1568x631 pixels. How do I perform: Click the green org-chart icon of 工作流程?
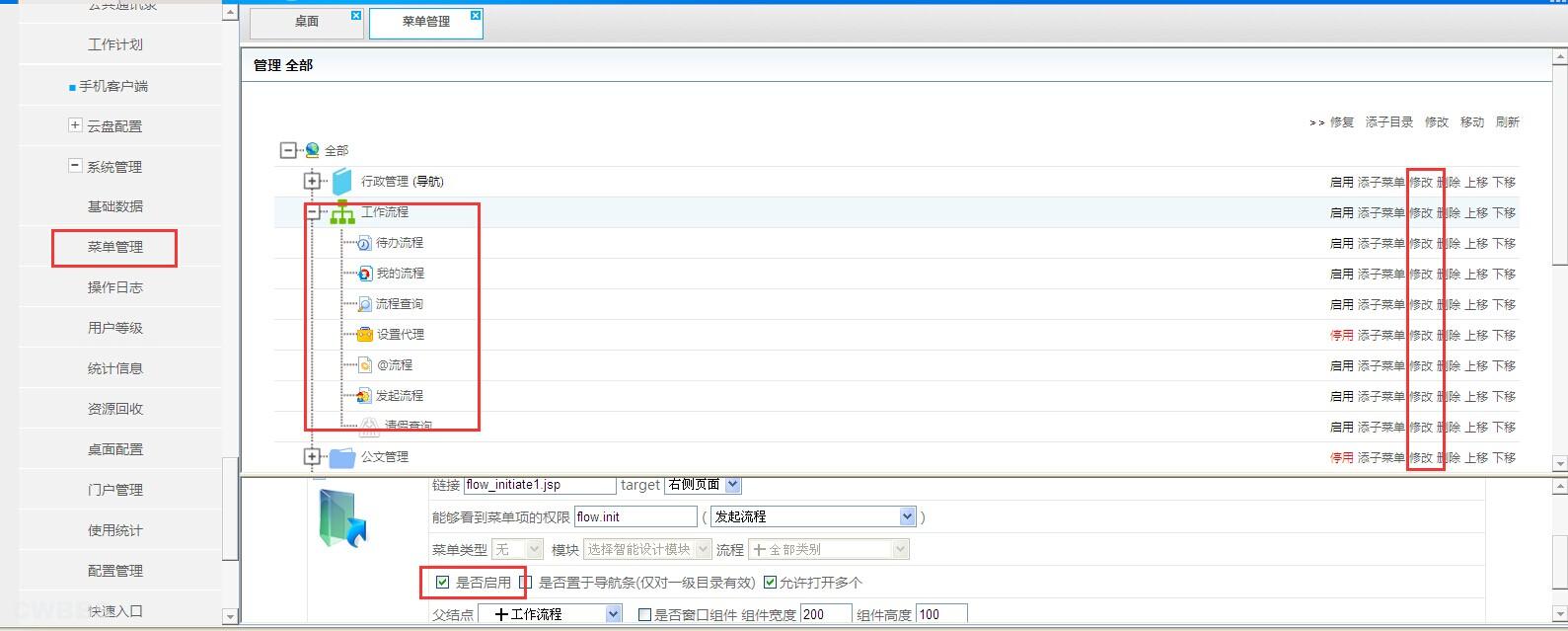click(x=342, y=212)
